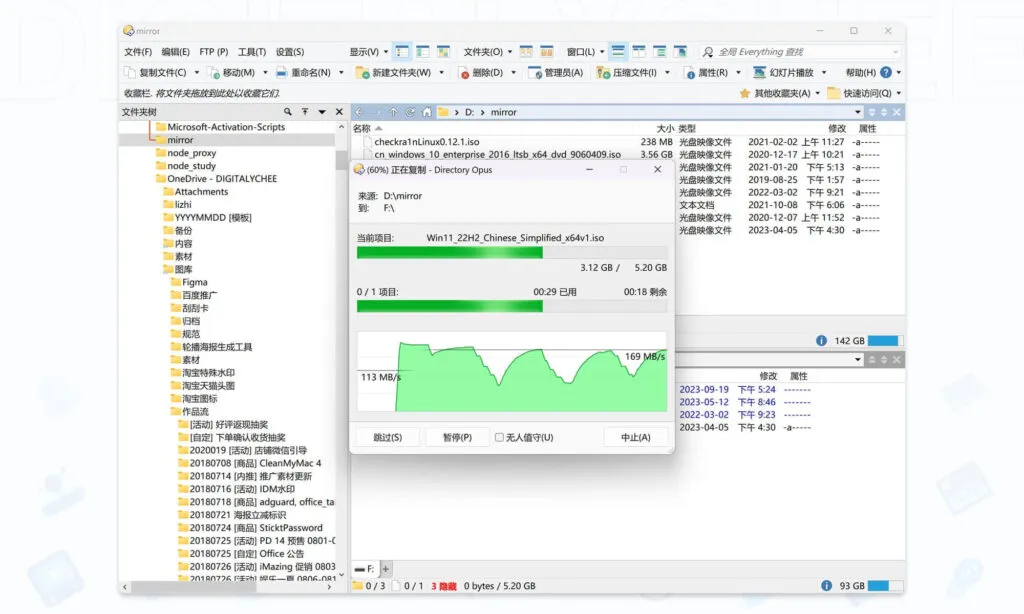Click the current item copy progress bar
The image size is (1024, 614).
(512, 253)
